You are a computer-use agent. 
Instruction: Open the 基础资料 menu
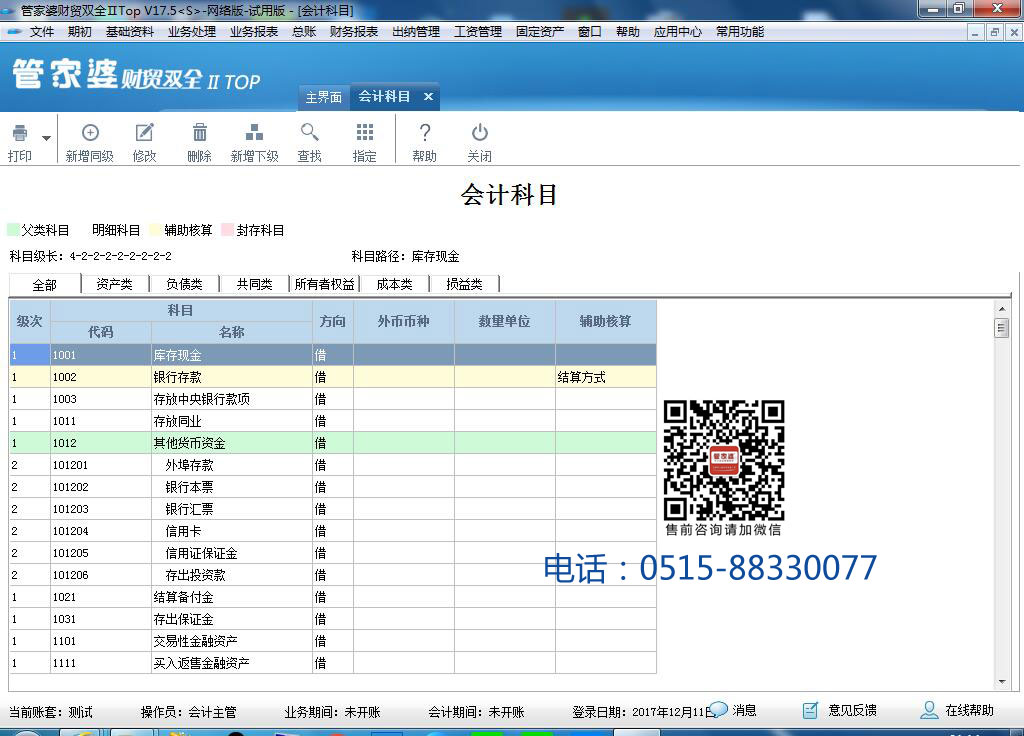pyautogui.click(x=130, y=31)
